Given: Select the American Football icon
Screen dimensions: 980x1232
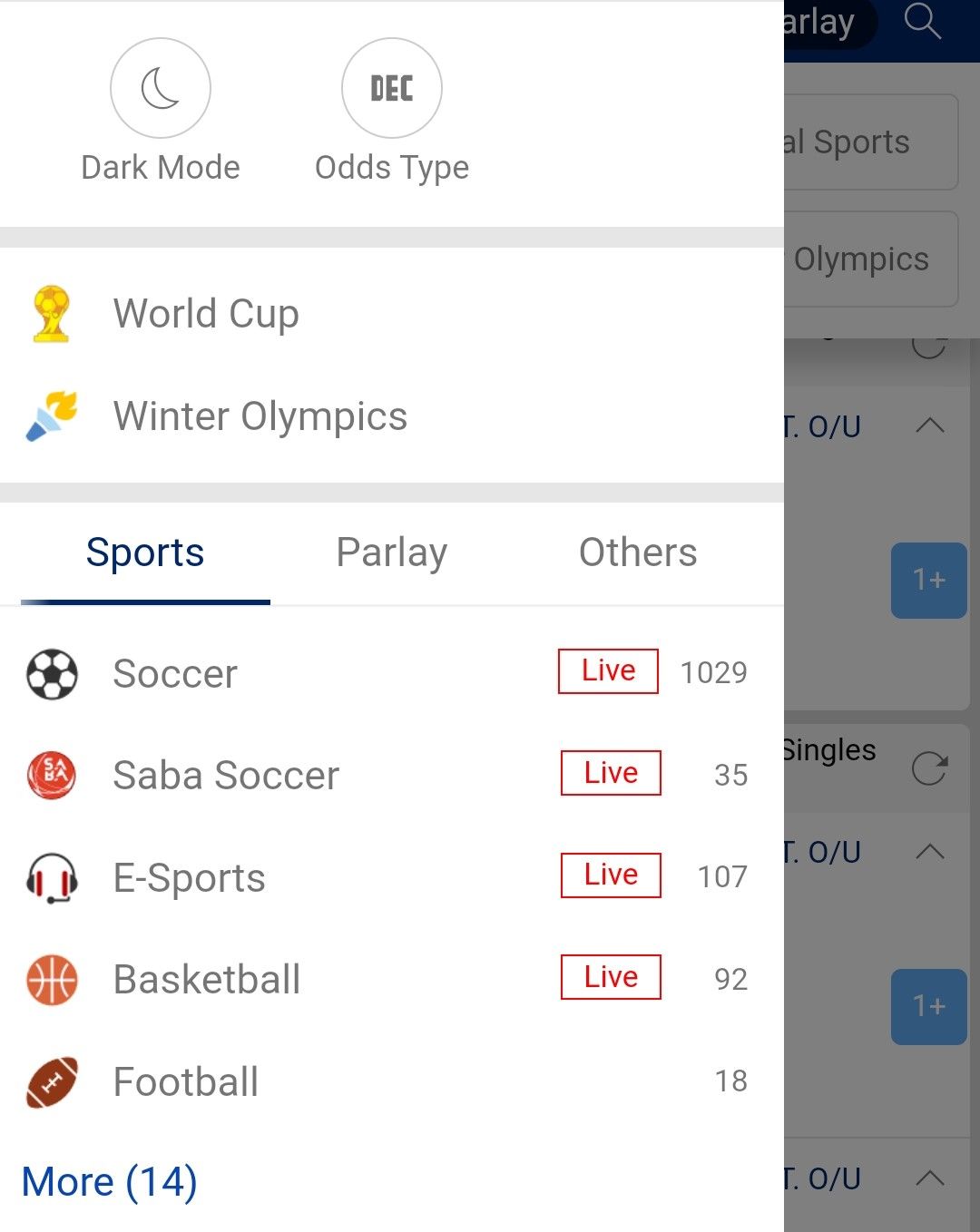Looking at the screenshot, I should coord(52,1082).
